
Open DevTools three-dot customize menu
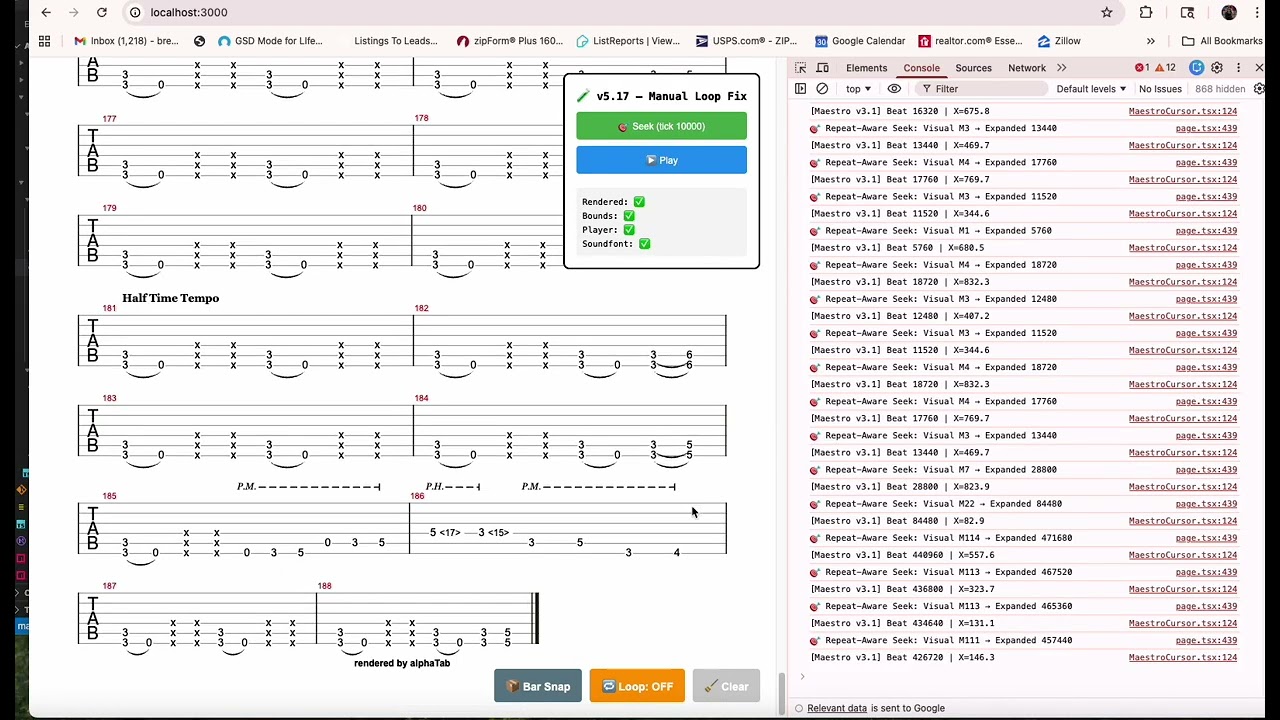point(1238,68)
